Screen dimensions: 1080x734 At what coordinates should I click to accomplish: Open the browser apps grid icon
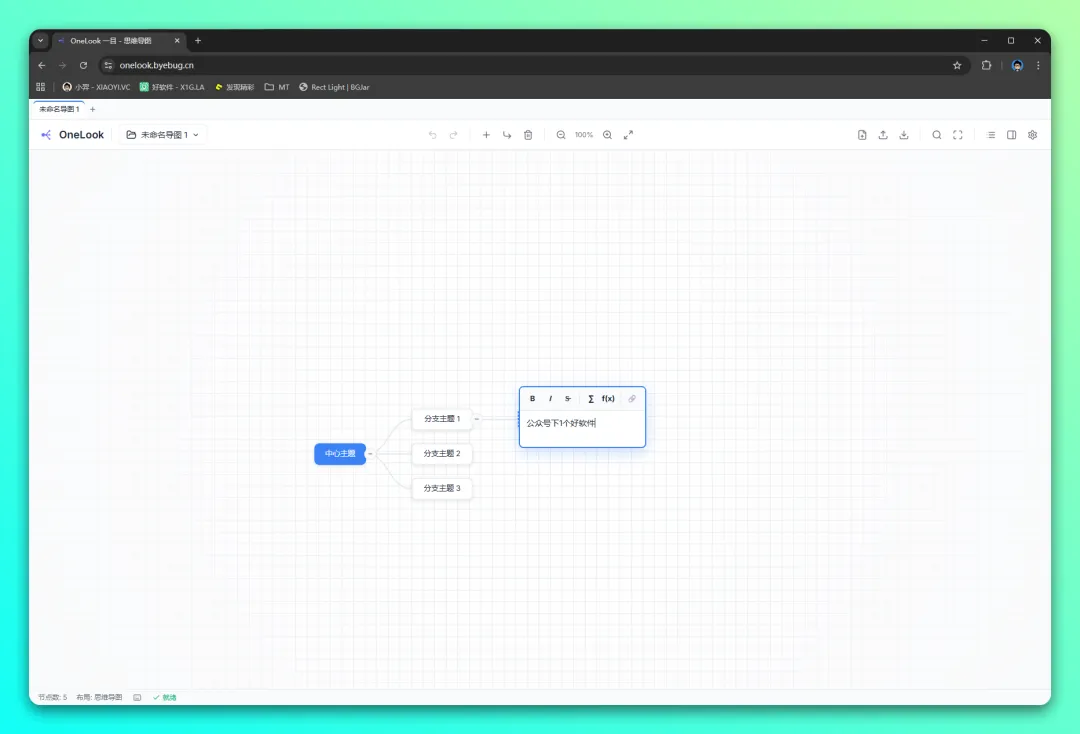pyautogui.click(x=41, y=87)
